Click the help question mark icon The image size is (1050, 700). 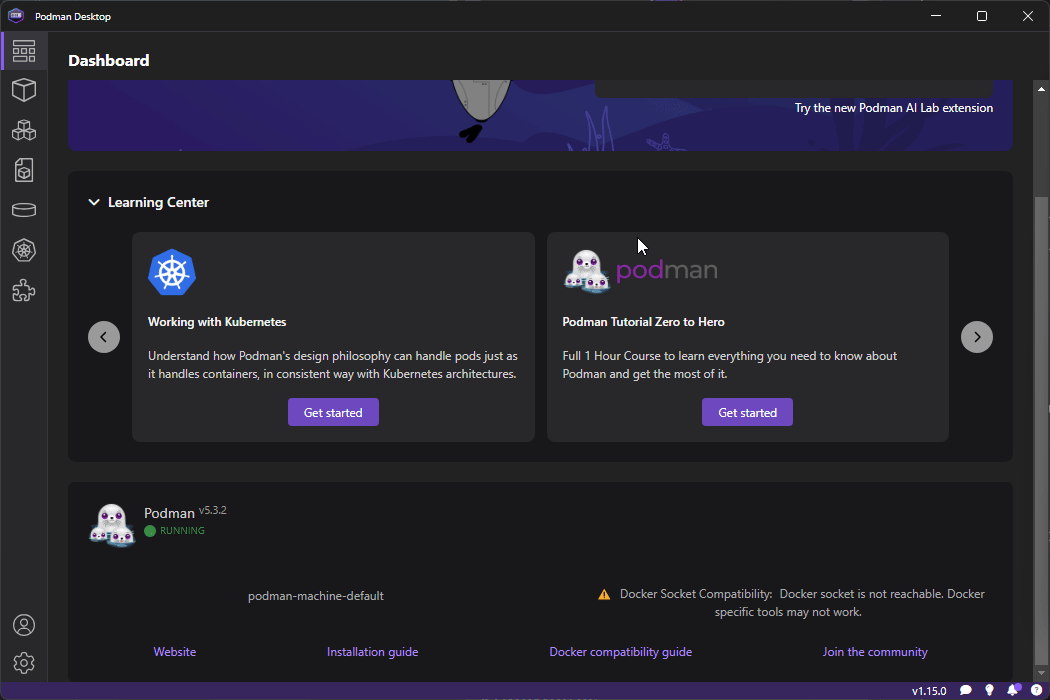tap(1037, 690)
